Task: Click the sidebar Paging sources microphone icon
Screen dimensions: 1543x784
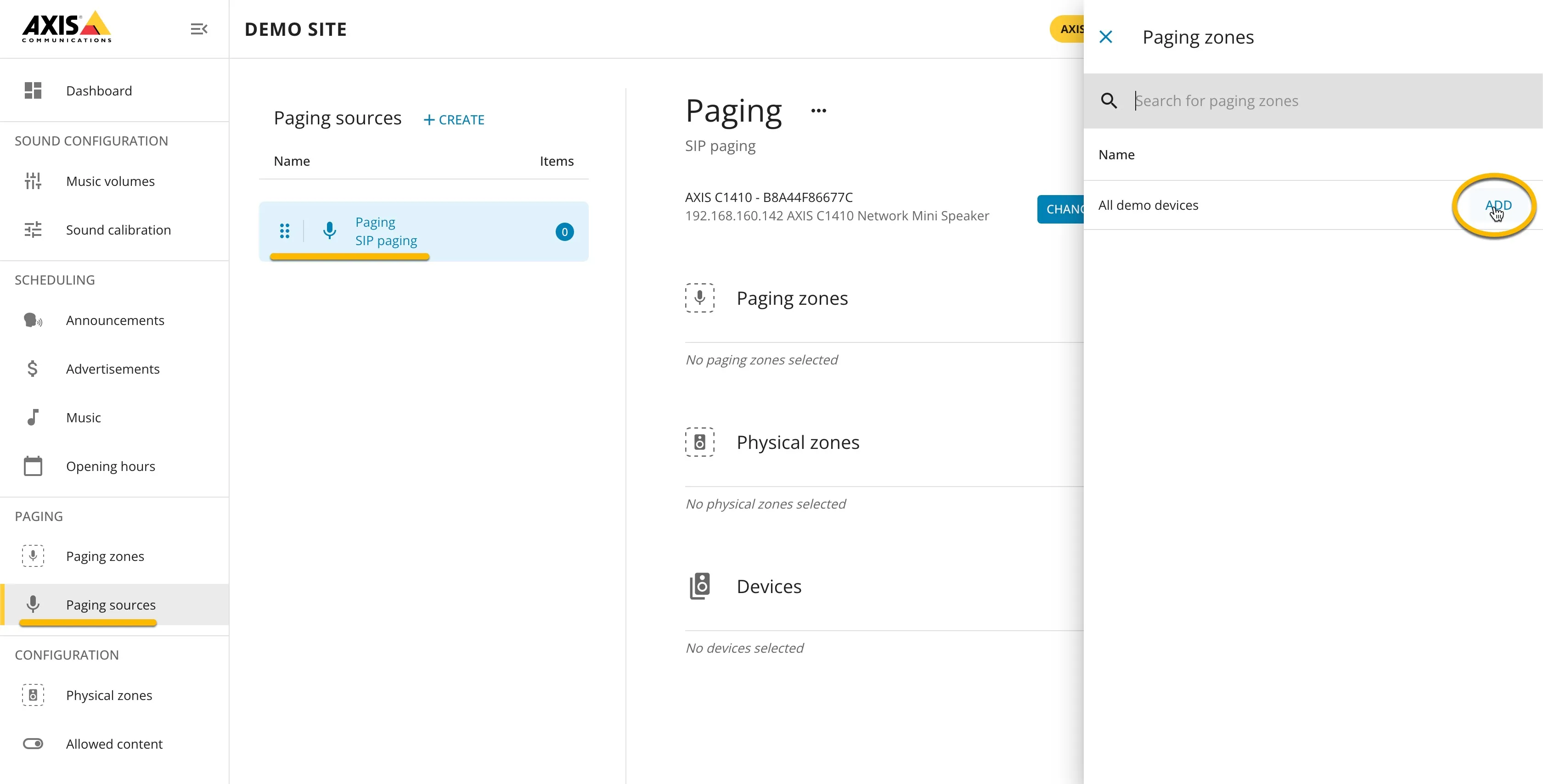Action: tap(33, 605)
